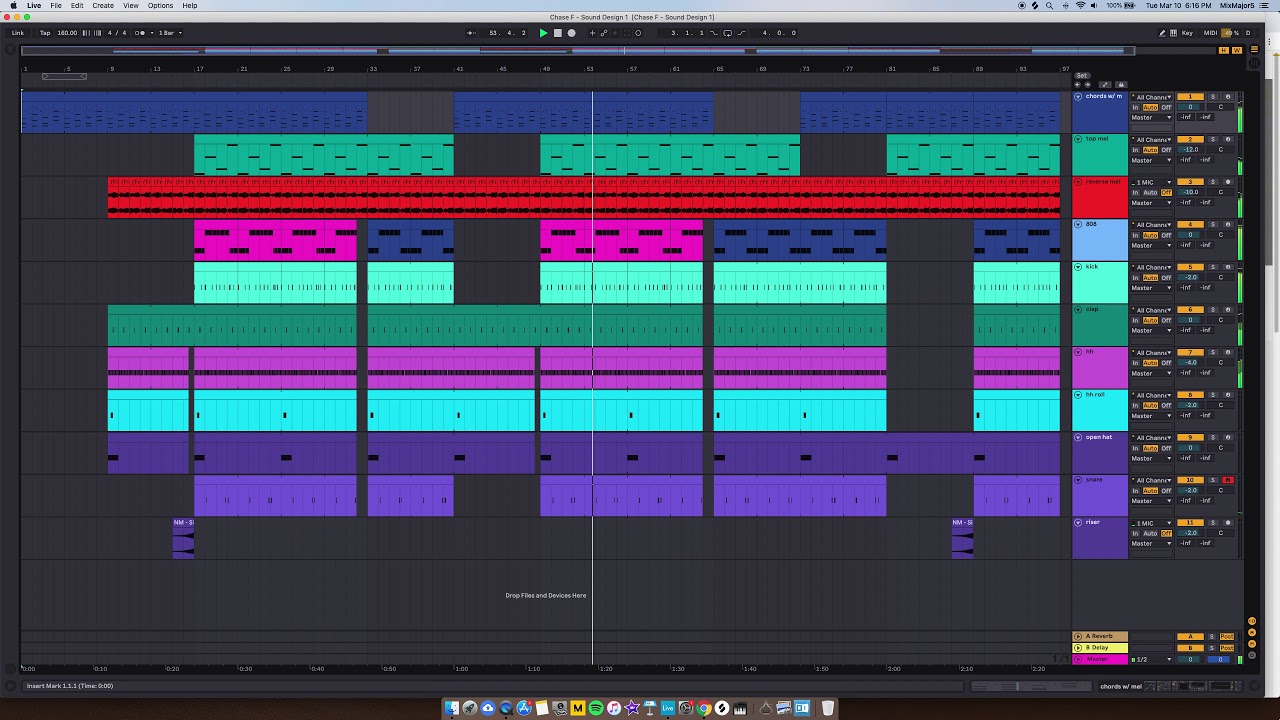The width and height of the screenshot is (1280, 720).
Task: Click the Set locator button
Action: coord(1082,76)
